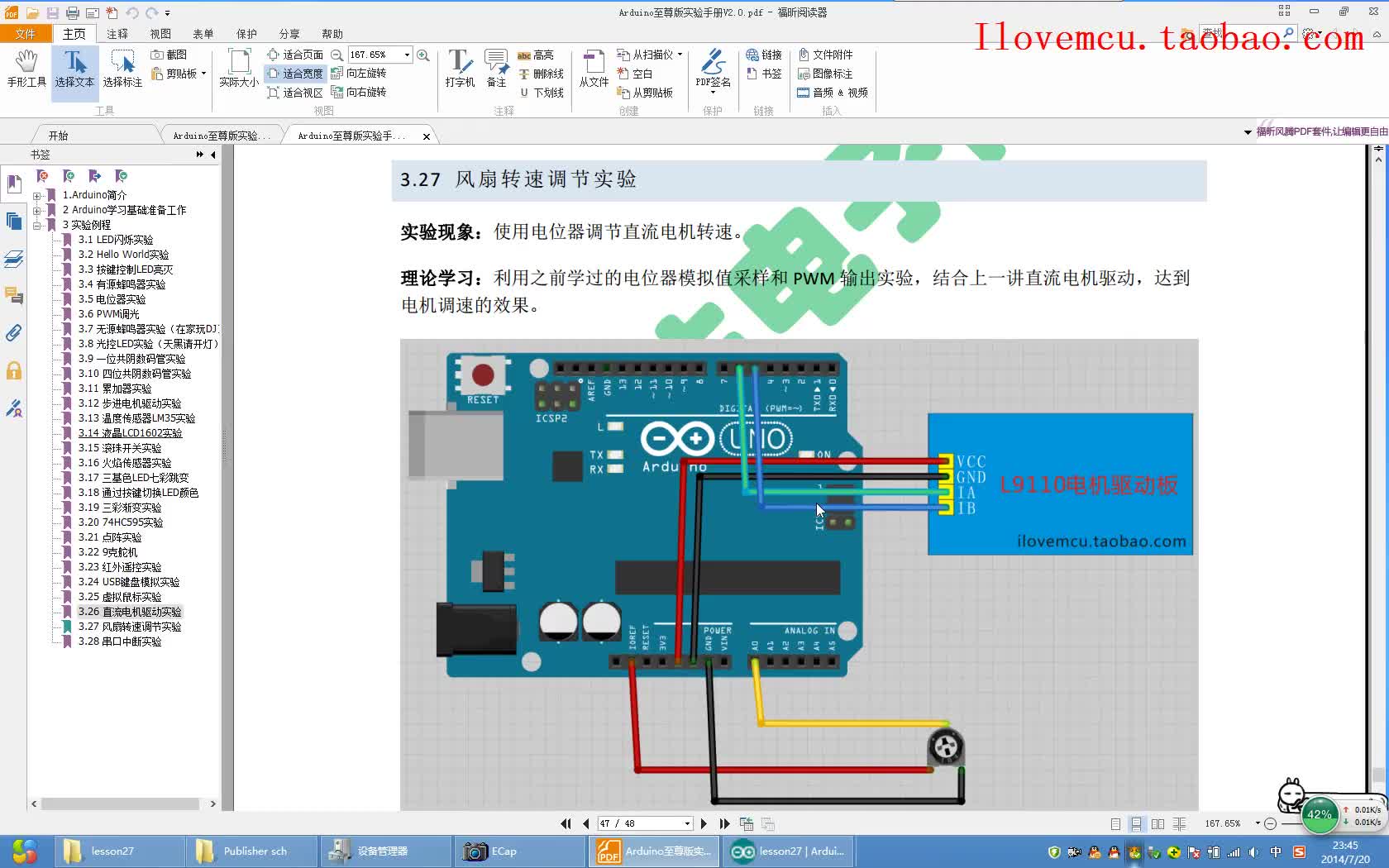Click the zoom out magnifier icon
This screenshot has height=868, width=1389.
337,55
